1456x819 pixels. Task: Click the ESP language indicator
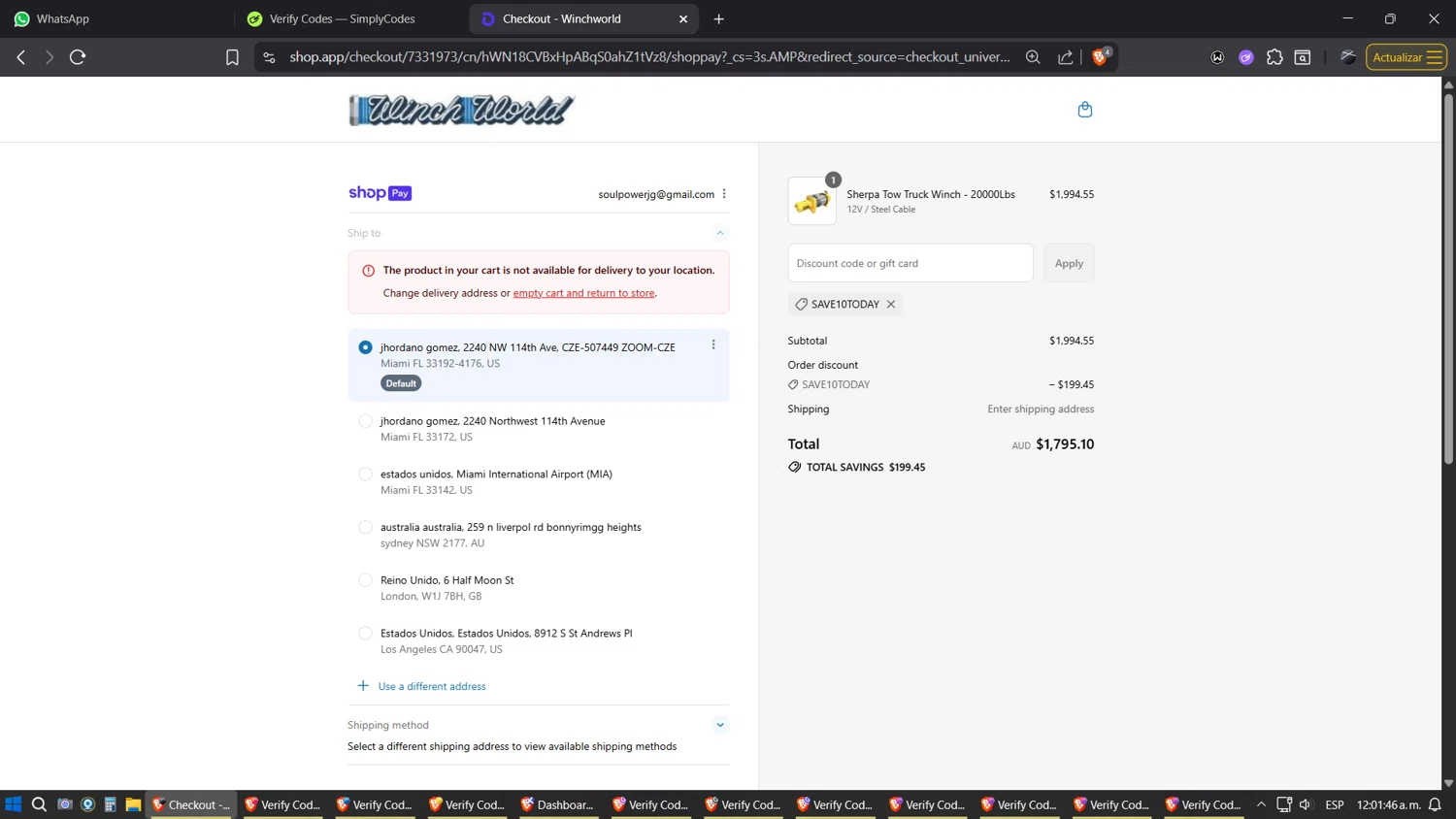pyautogui.click(x=1335, y=804)
